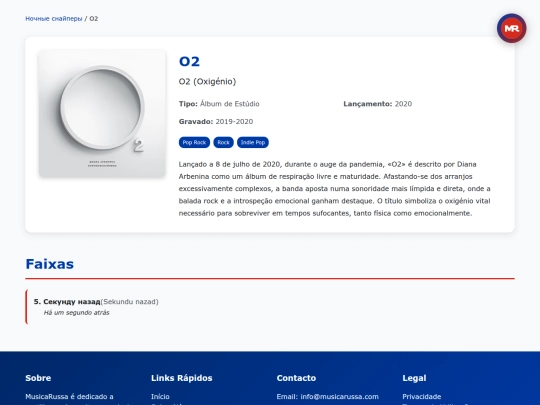Click the O2 (Oxigénio) subtitle
540x405 pixels.
207,82
